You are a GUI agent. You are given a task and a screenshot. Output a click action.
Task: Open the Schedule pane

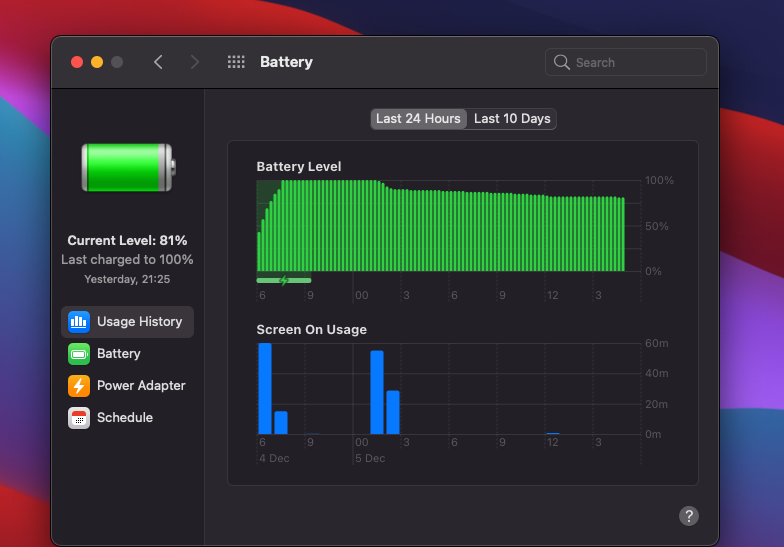point(128,418)
